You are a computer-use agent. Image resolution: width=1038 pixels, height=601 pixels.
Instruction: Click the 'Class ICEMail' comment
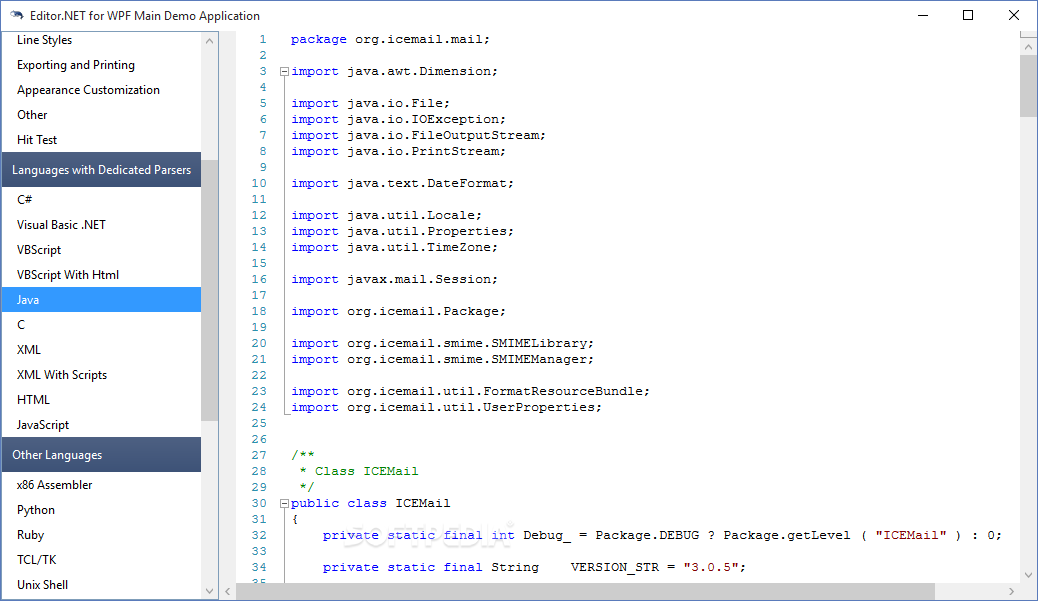point(367,471)
